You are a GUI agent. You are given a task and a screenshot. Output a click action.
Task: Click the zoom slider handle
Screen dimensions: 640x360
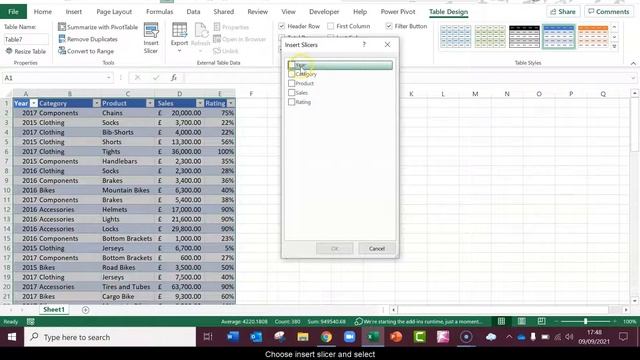point(585,322)
